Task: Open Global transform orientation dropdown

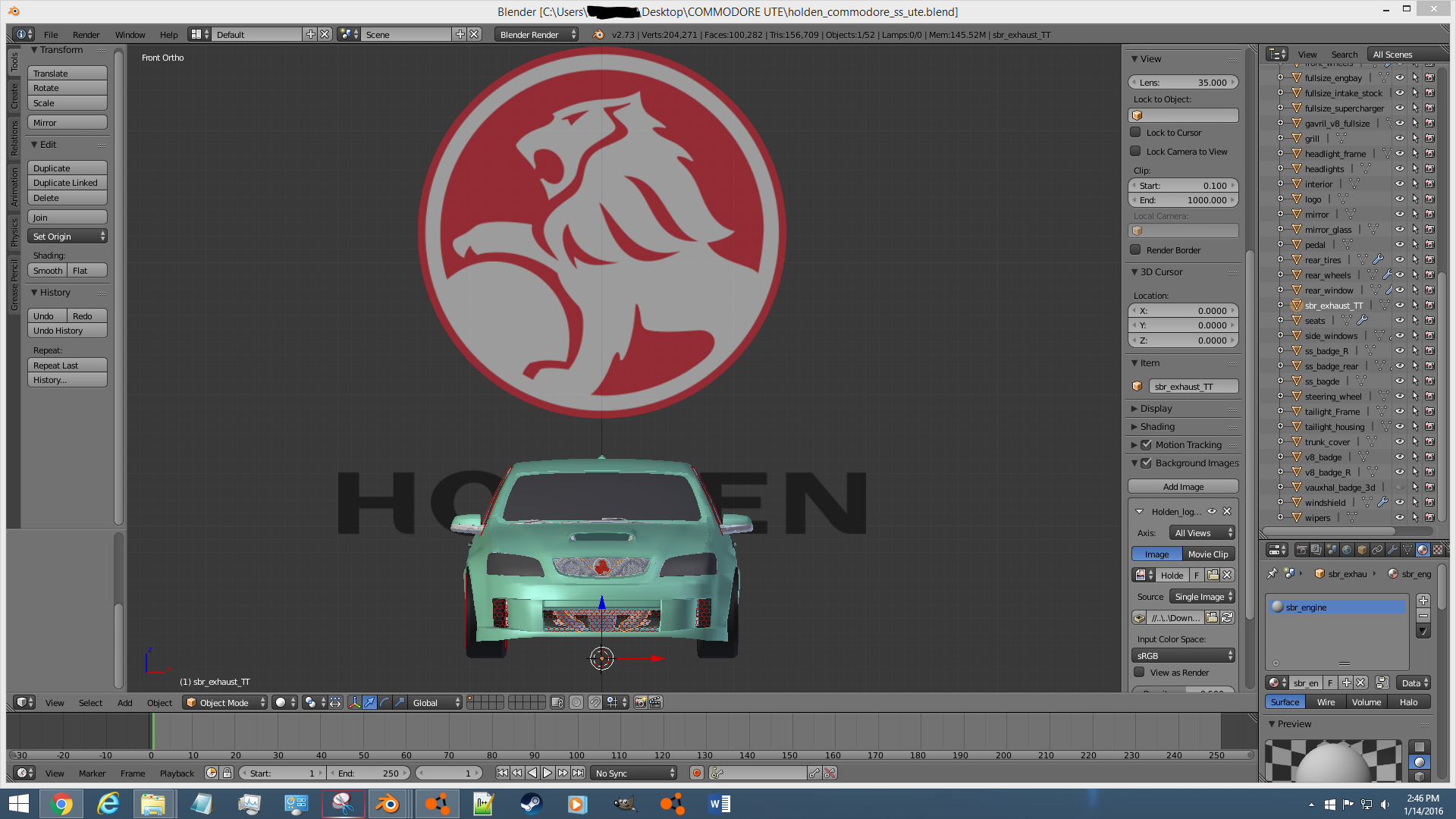Action: [435, 703]
